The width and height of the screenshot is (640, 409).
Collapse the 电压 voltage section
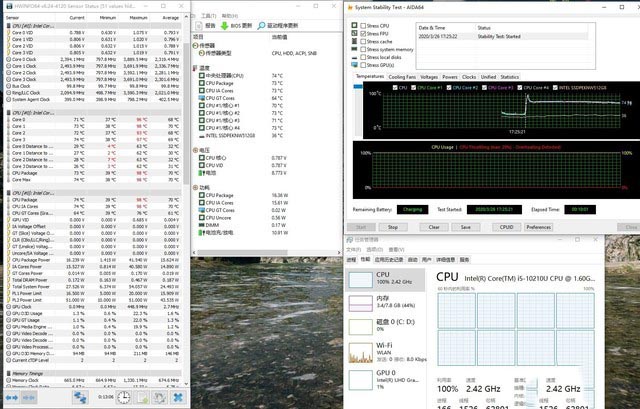click(x=195, y=150)
